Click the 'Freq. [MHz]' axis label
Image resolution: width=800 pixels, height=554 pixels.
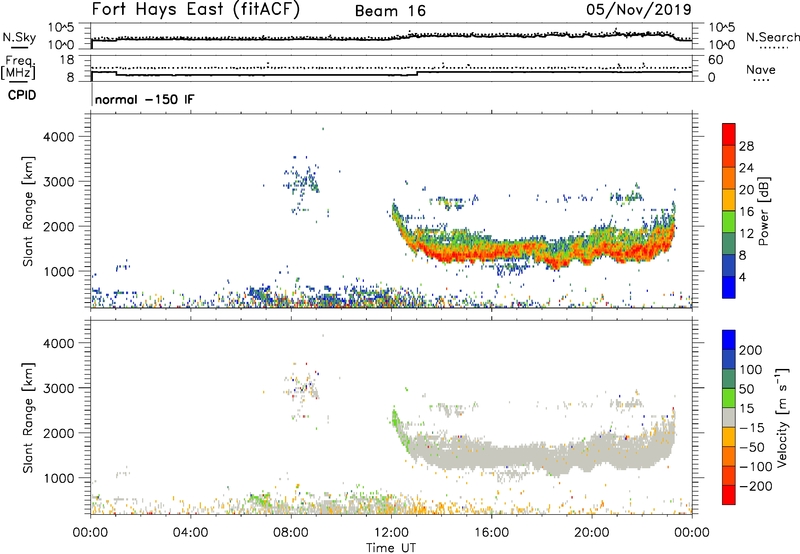pyautogui.click(x=19, y=68)
